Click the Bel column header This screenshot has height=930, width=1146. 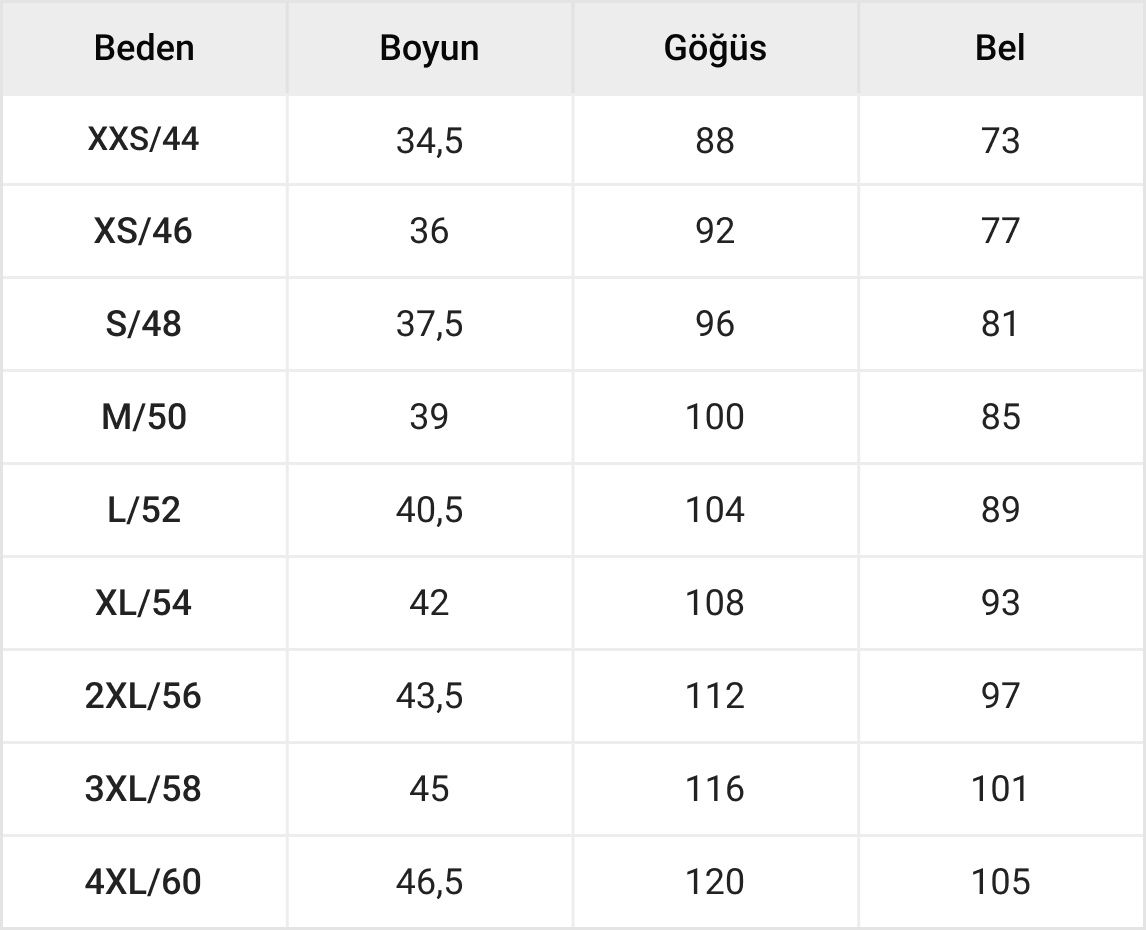click(x=1000, y=48)
